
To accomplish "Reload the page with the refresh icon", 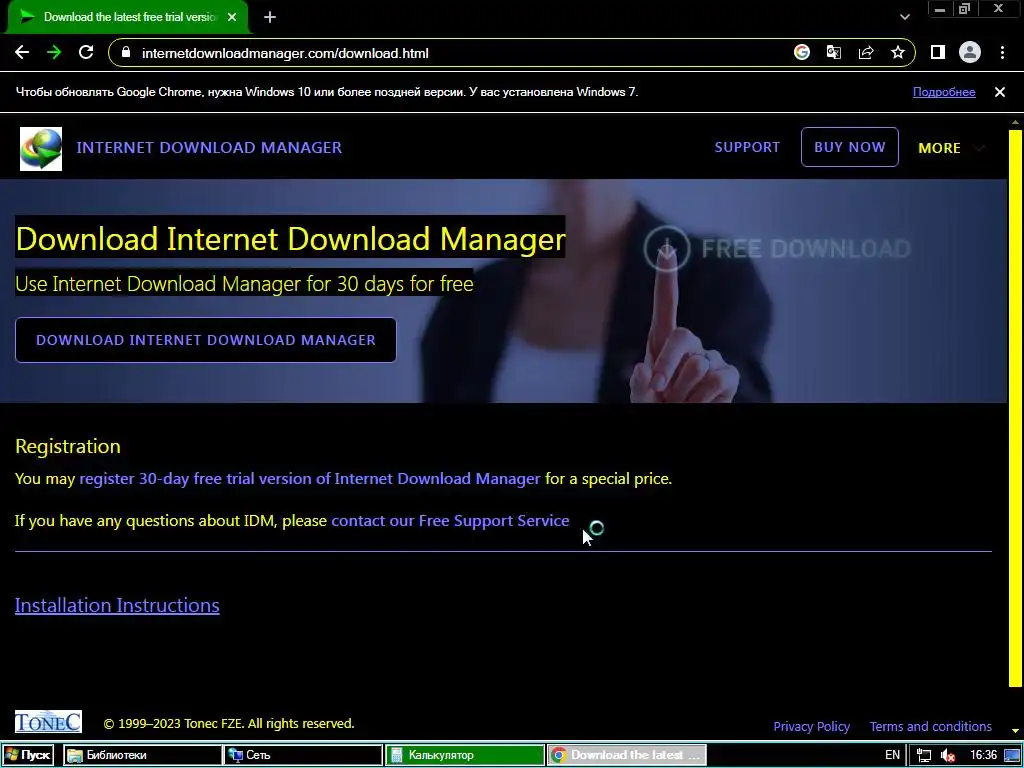I will pyautogui.click(x=86, y=53).
